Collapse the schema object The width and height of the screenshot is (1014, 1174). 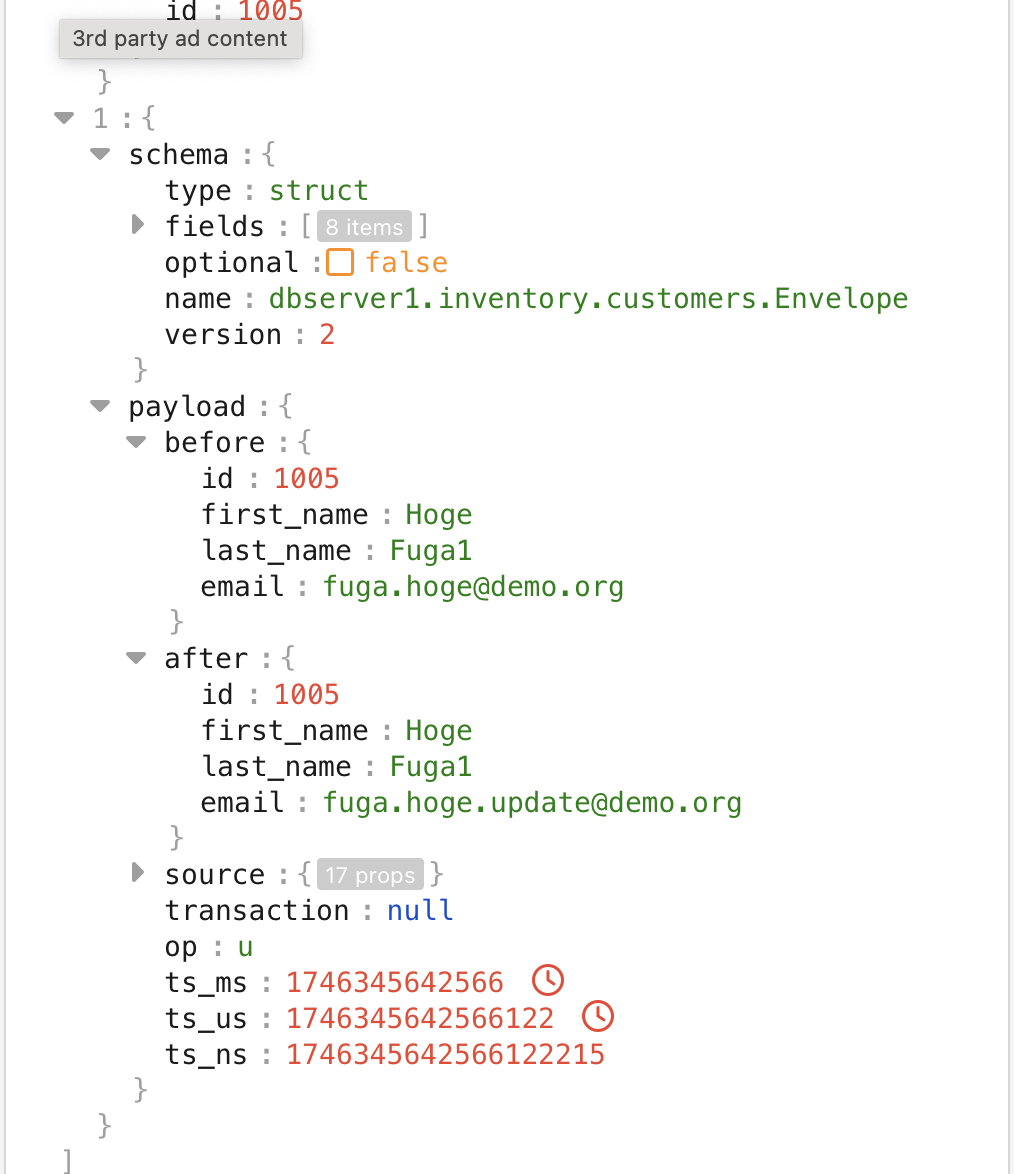click(100, 154)
